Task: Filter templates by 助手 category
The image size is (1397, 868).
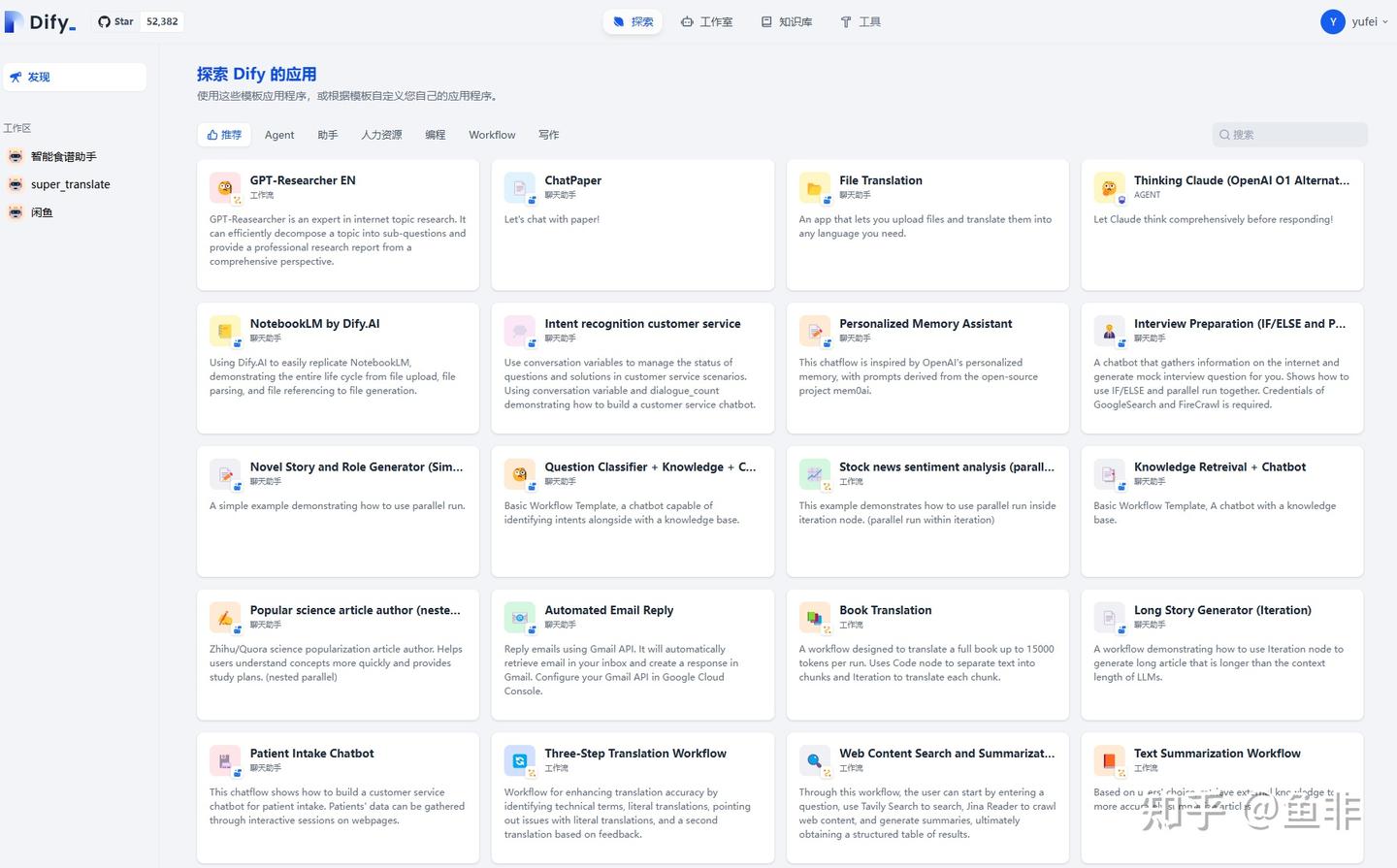Action: point(328,135)
